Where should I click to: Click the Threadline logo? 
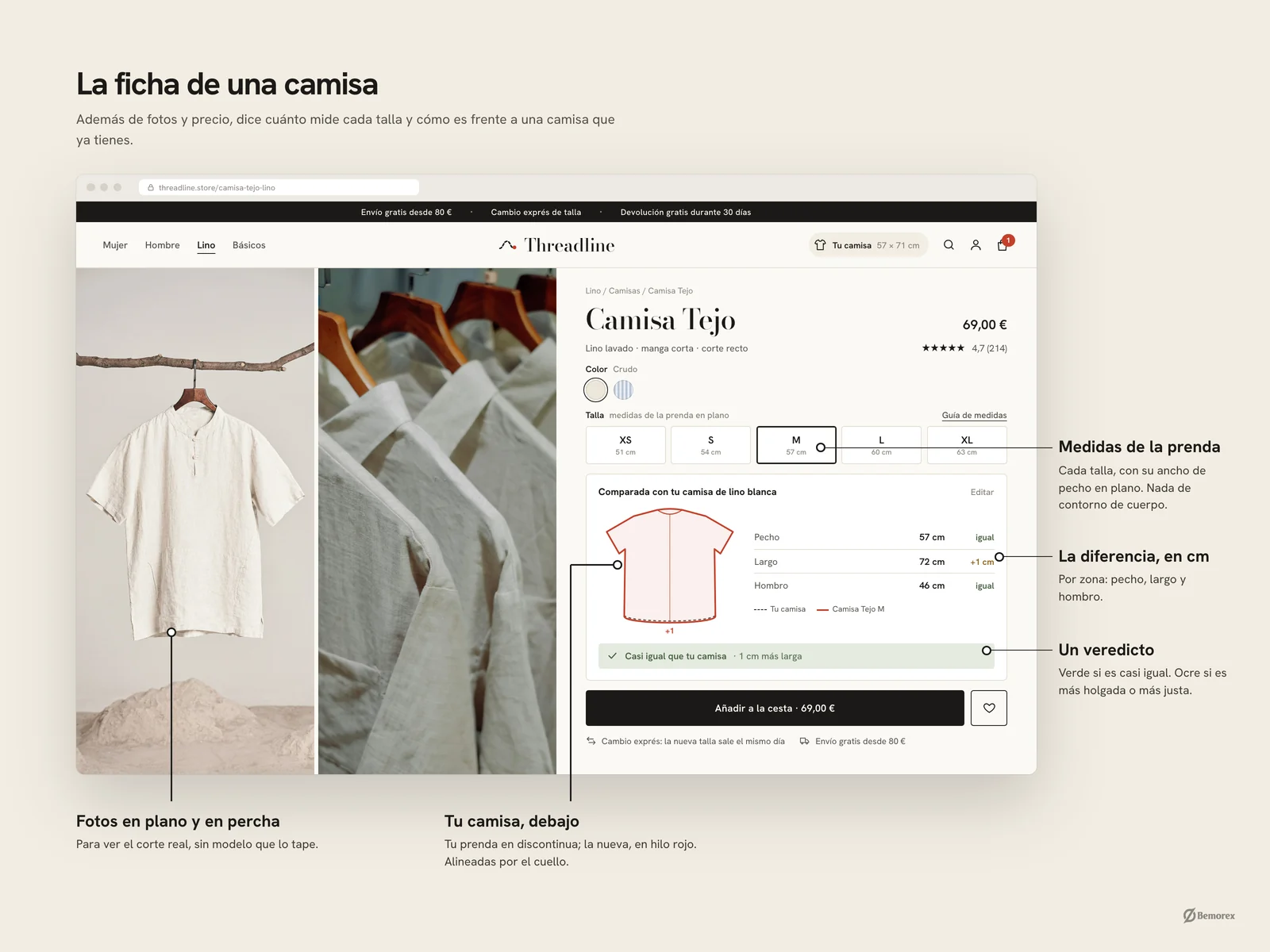tap(557, 245)
